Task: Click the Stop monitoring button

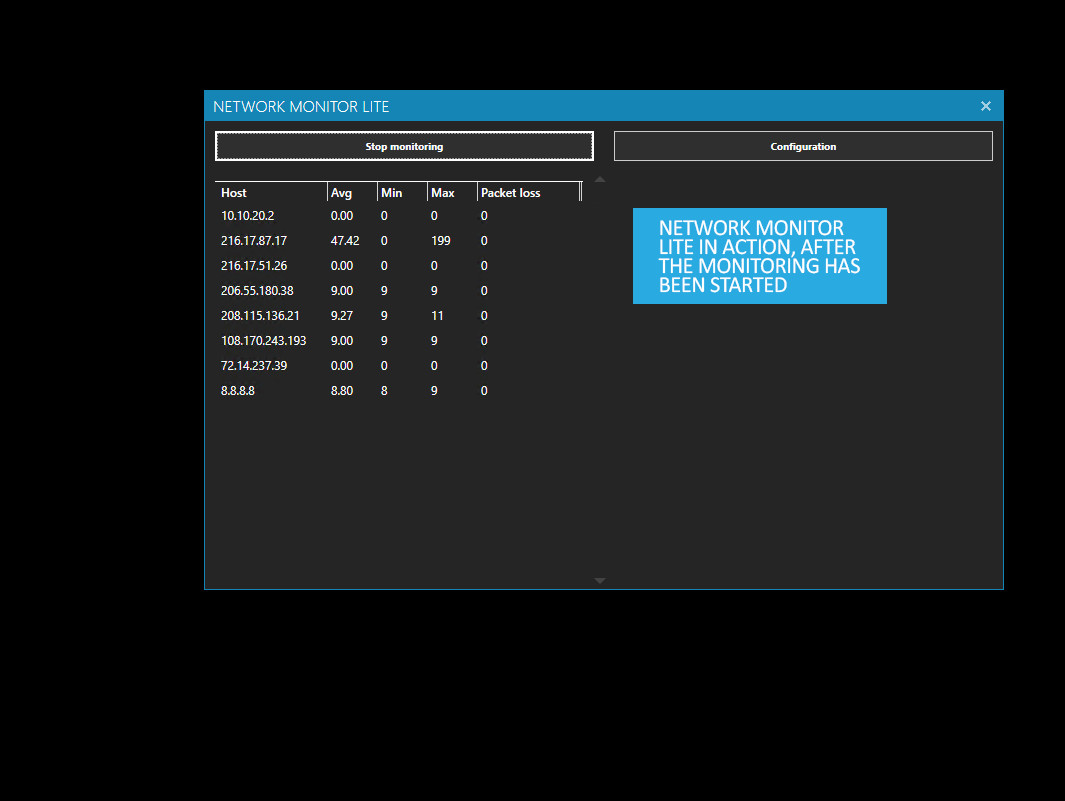Action: pos(403,145)
